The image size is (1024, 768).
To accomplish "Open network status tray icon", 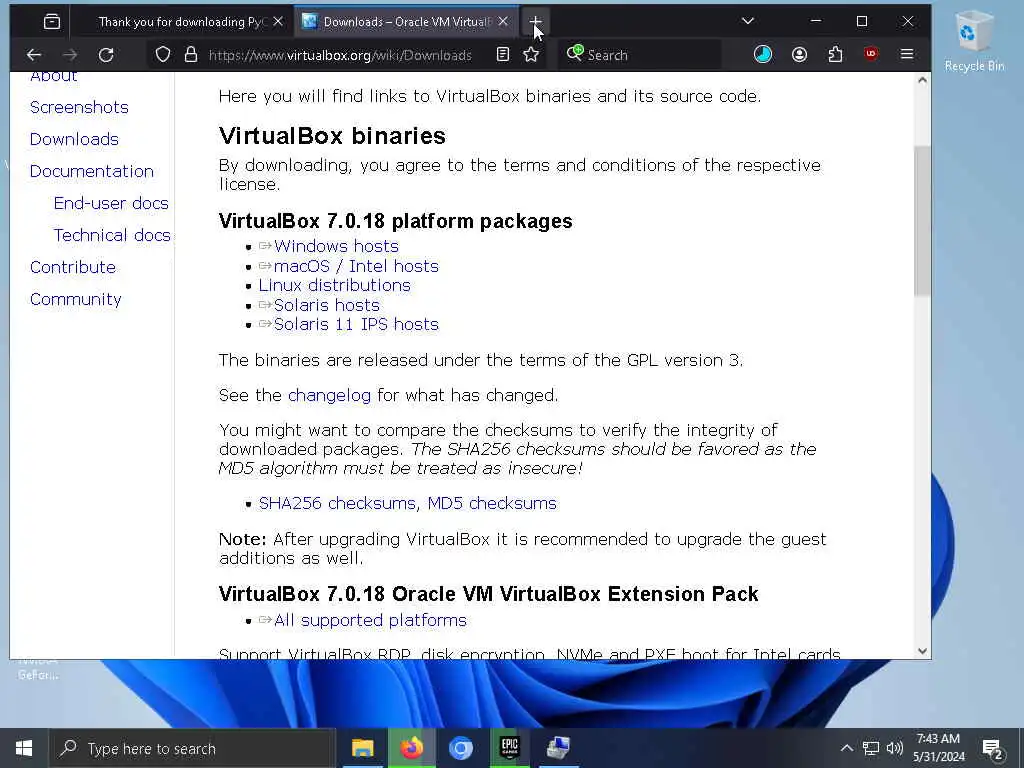I will tap(871, 748).
